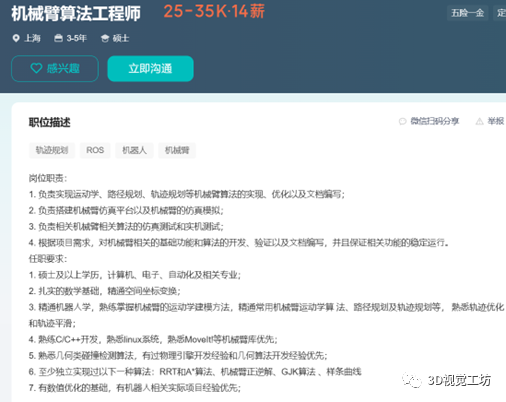Click the chat bubble icon beside 微信扫码分享
The height and width of the screenshot is (402, 506).
coord(403,121)
